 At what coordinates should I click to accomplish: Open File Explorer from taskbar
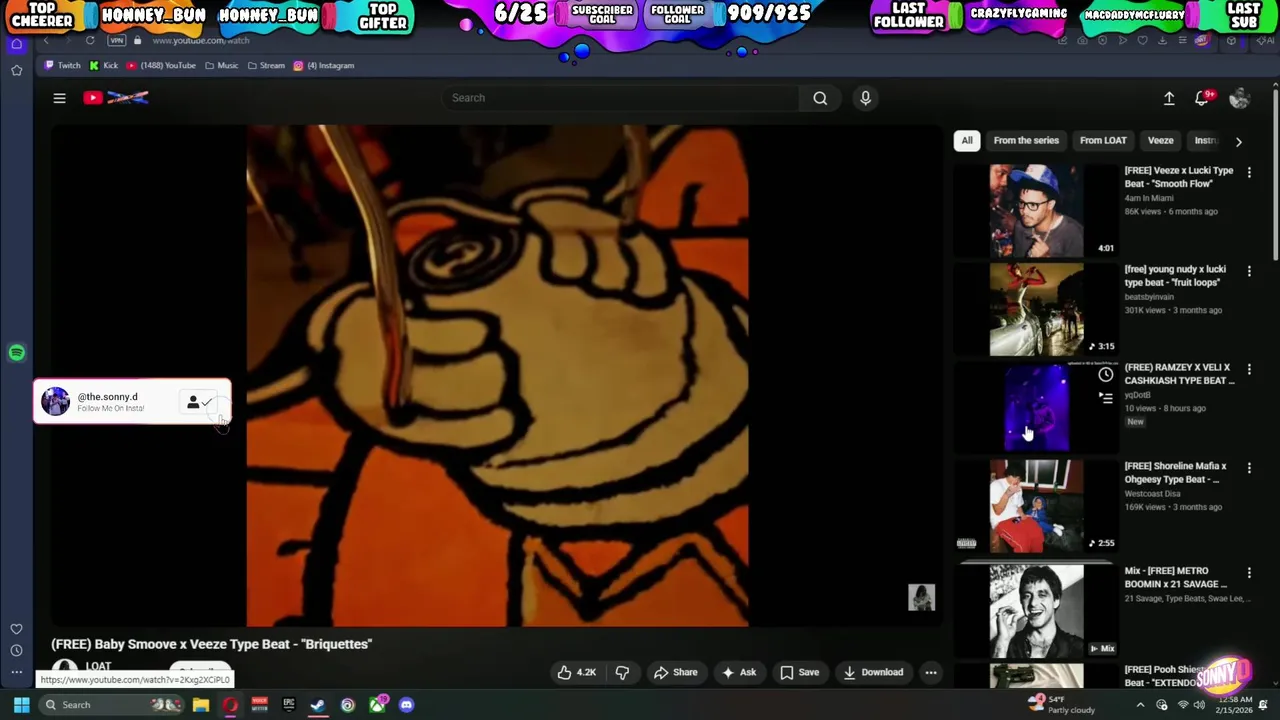pyautogui.click(x=201, y=705)
